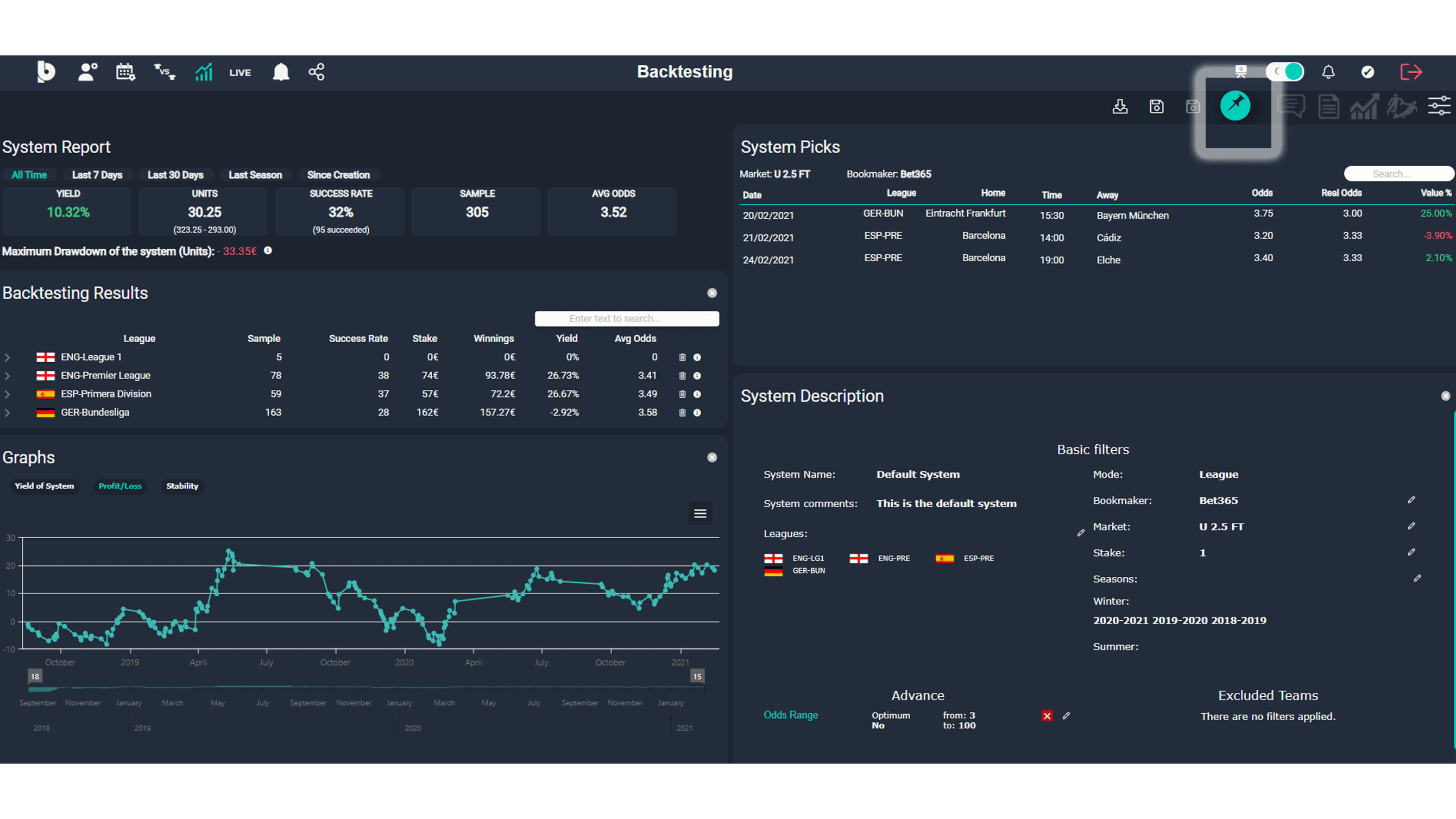The height and width of the screenshot is (819, 1456).
Task: Click the Odds Range link under Advance
Action: coord(791,715)
